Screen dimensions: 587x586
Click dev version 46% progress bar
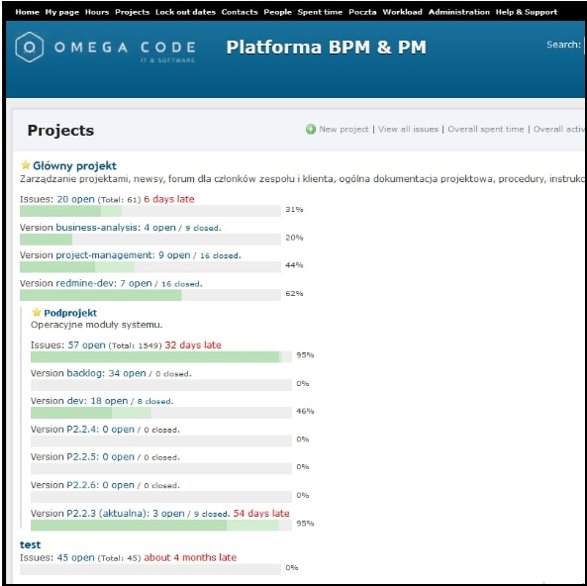click(x=161, y=413)
